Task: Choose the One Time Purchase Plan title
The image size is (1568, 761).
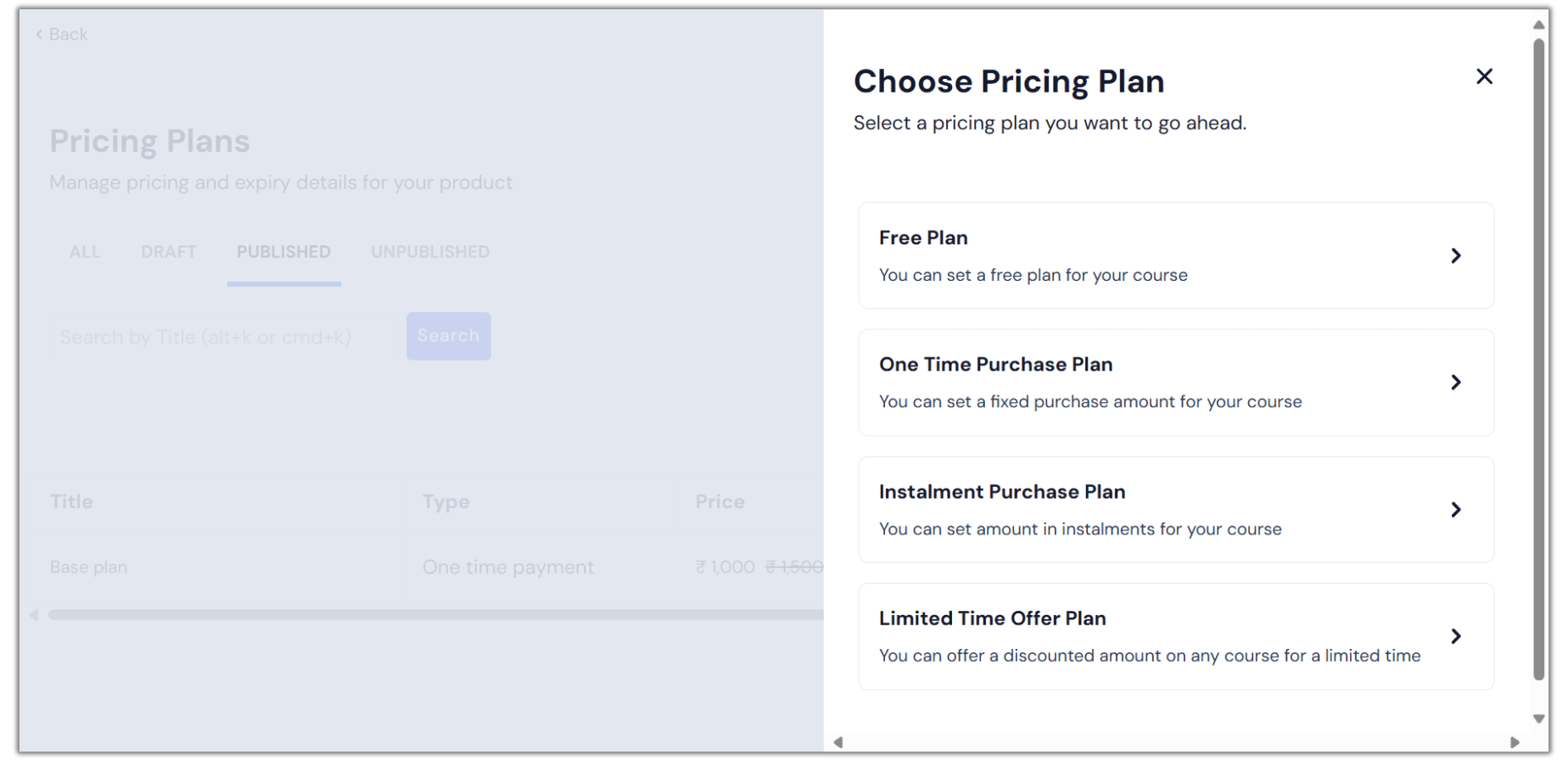Action: click(995, 365)
